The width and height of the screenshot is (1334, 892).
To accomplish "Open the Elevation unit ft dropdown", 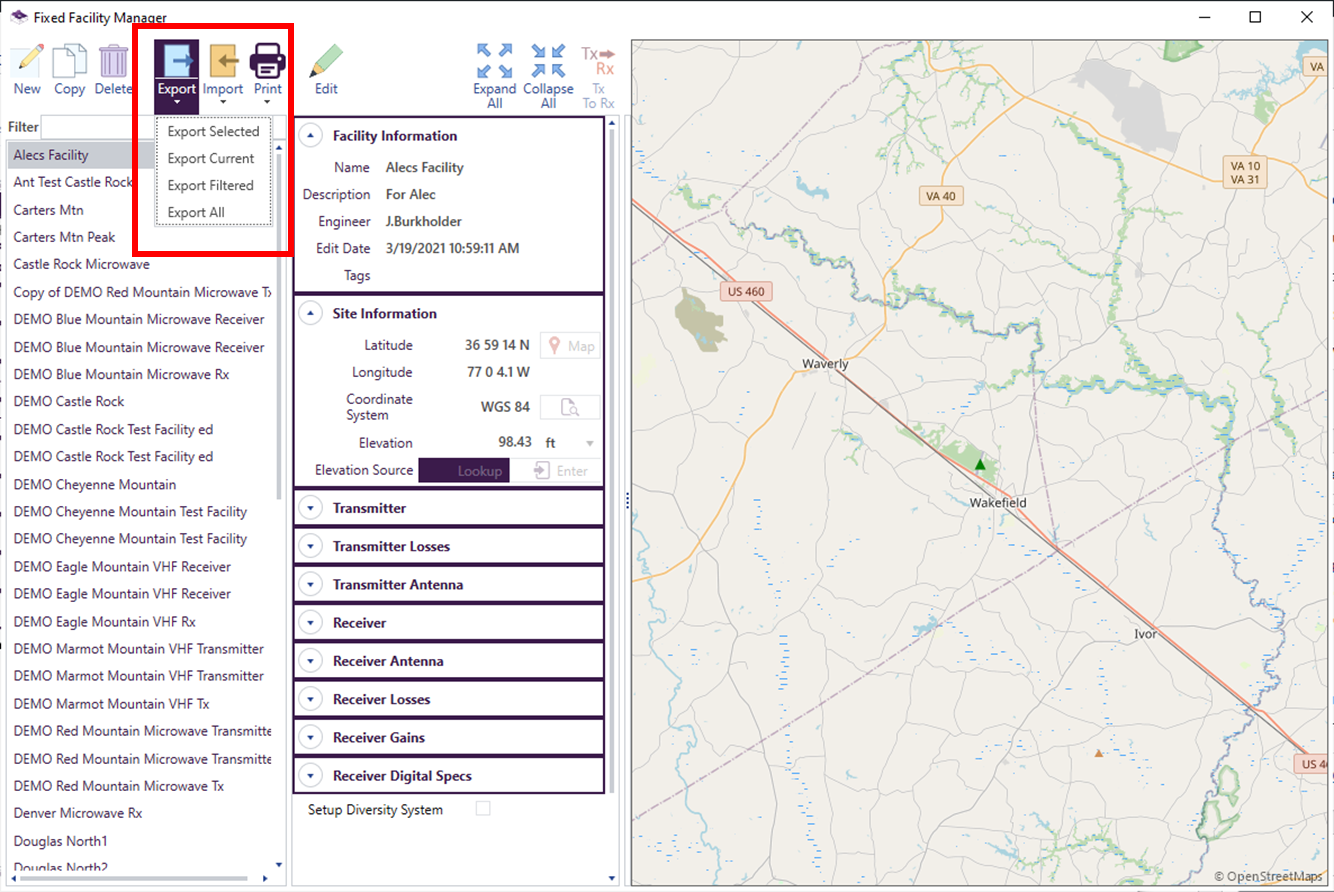I will click(x=589, y=443).
